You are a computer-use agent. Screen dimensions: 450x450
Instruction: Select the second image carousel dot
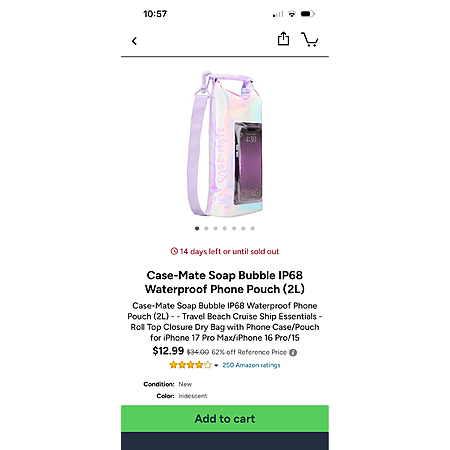[x=206, y=228]
